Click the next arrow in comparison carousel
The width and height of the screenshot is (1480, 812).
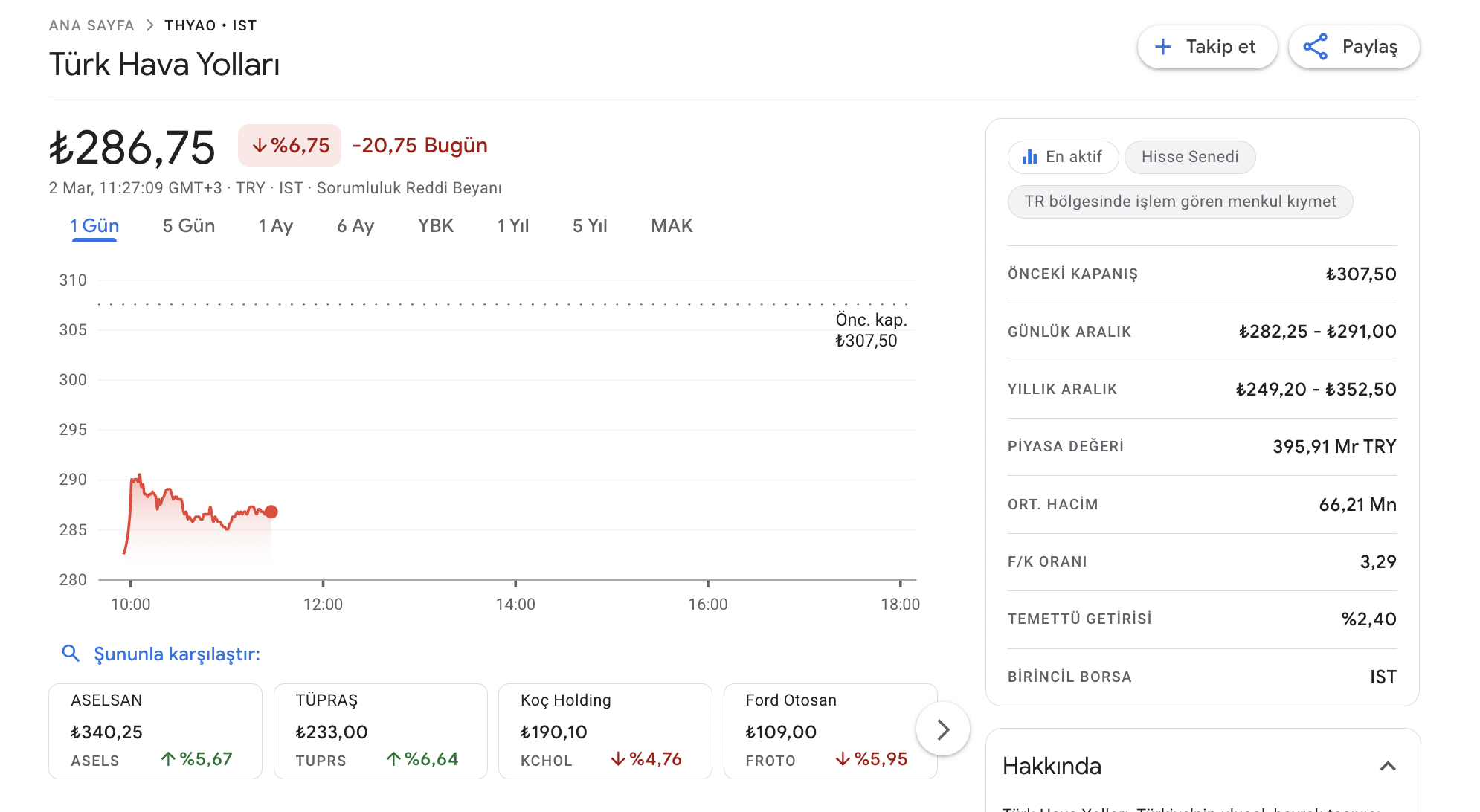942,729
